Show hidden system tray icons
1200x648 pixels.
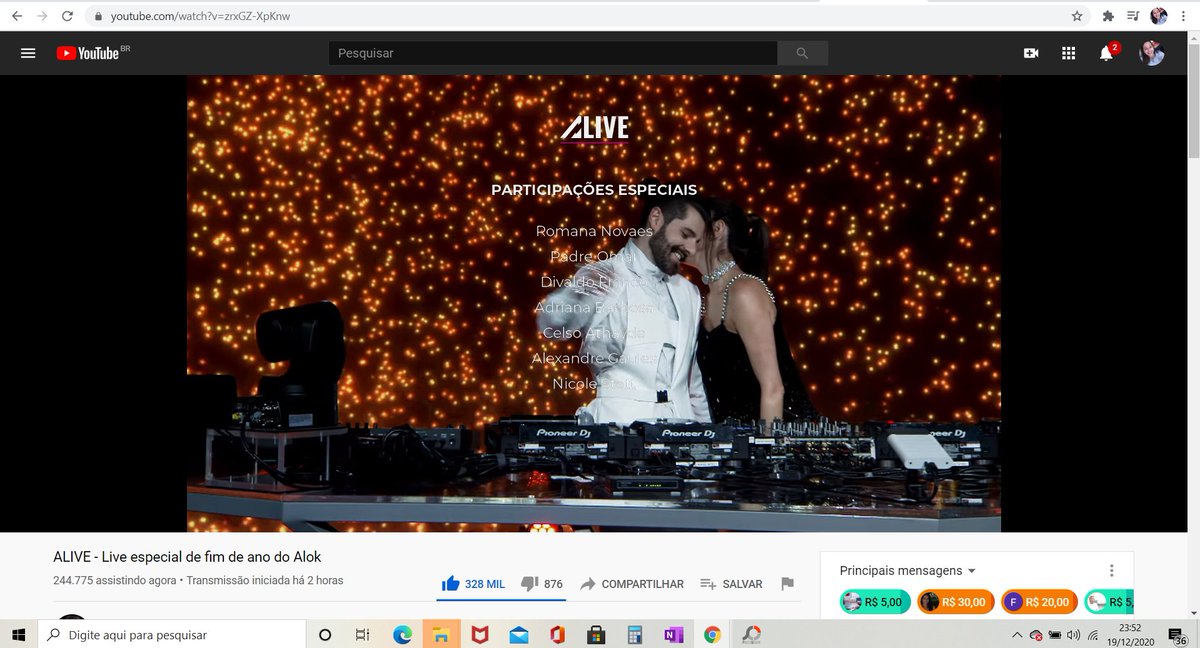click(1017, 634)
